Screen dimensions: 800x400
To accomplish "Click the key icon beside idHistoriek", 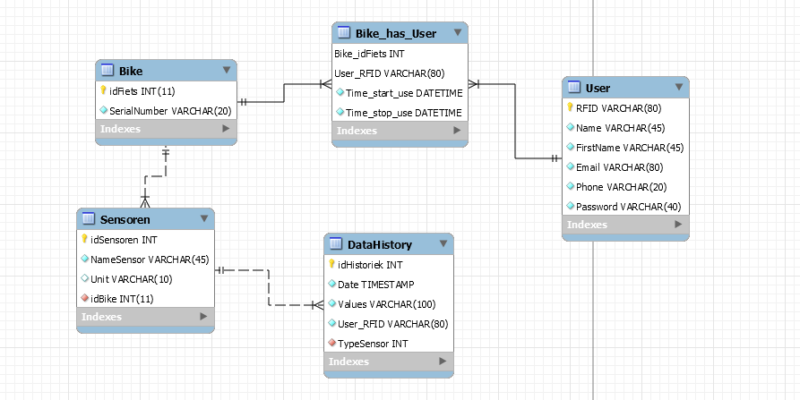I will tap(333, 265).
